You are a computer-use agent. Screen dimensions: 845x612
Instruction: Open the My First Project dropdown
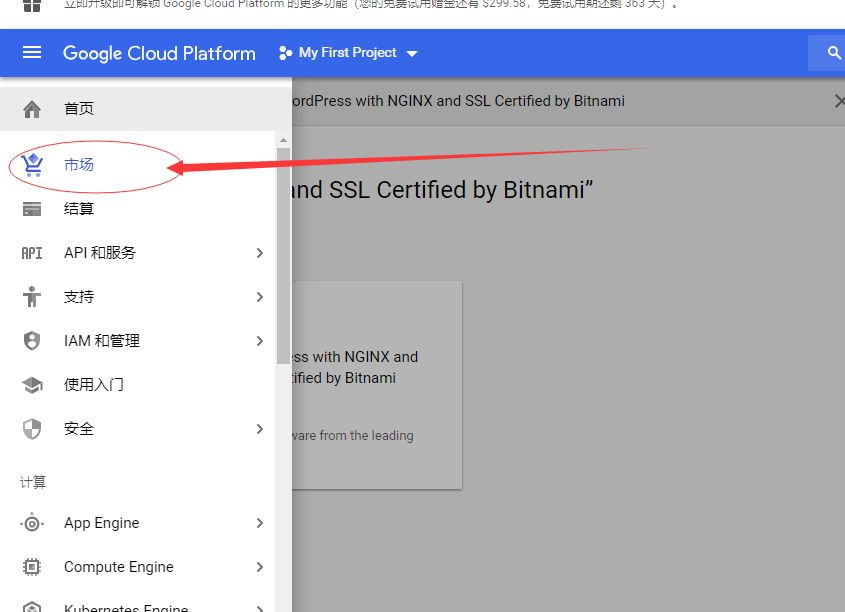tap(348, 53)
